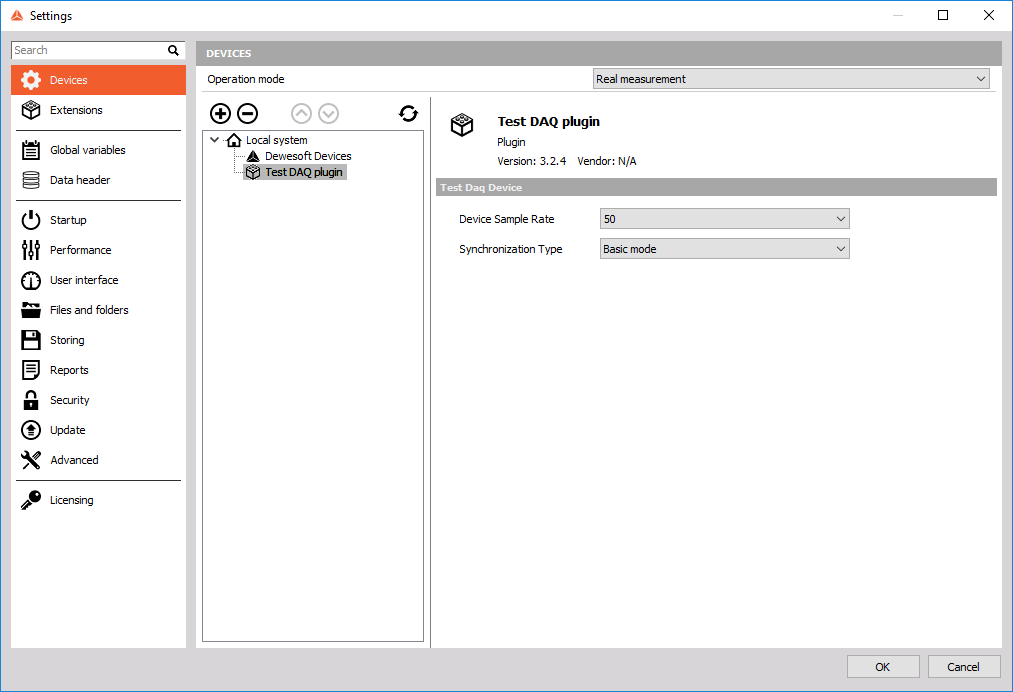The height and width of the screenshot is (692, 1013).
Task: Open the Storing settings label
Action: click(x=67, y=341)
